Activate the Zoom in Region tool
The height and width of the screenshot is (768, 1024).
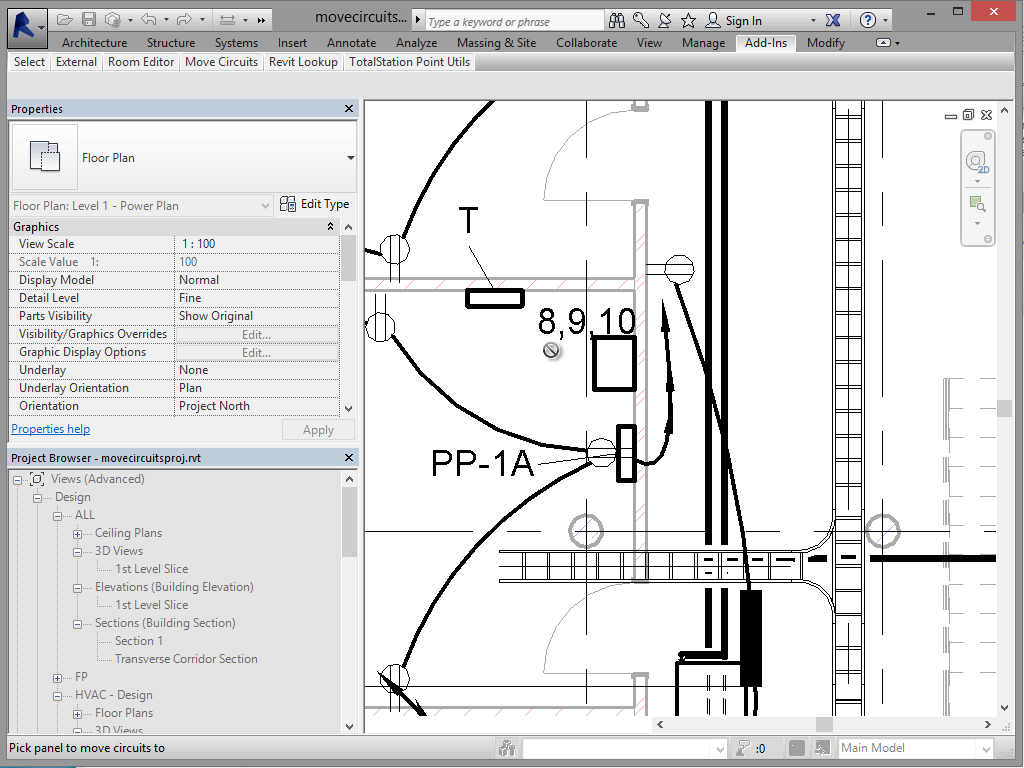pyautogui.click(x=976, y=204)
